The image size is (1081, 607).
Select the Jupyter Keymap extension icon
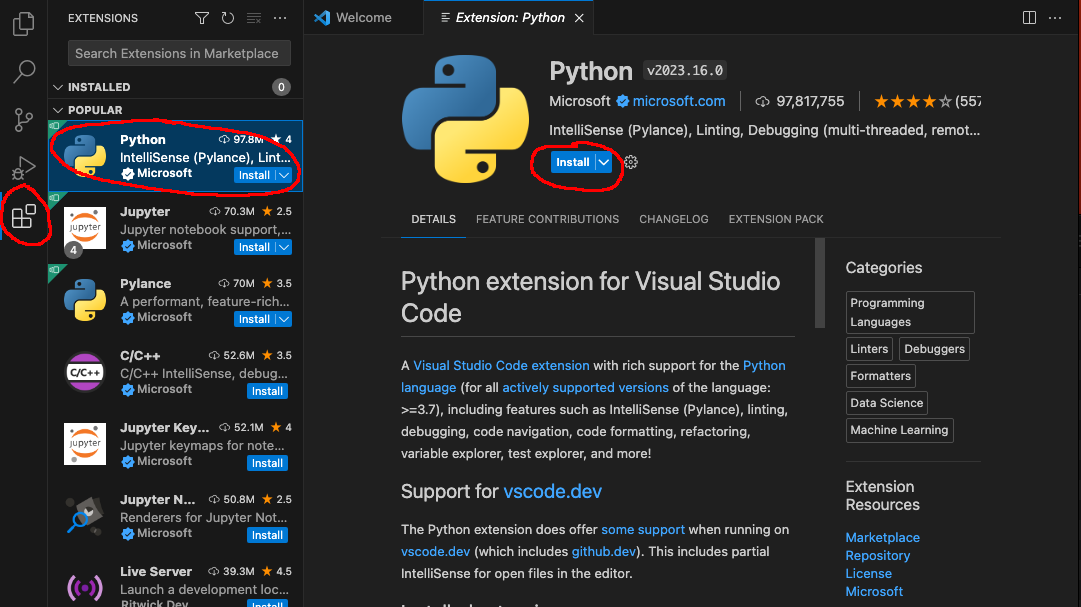pyautogui.click(x=85, y=444)
